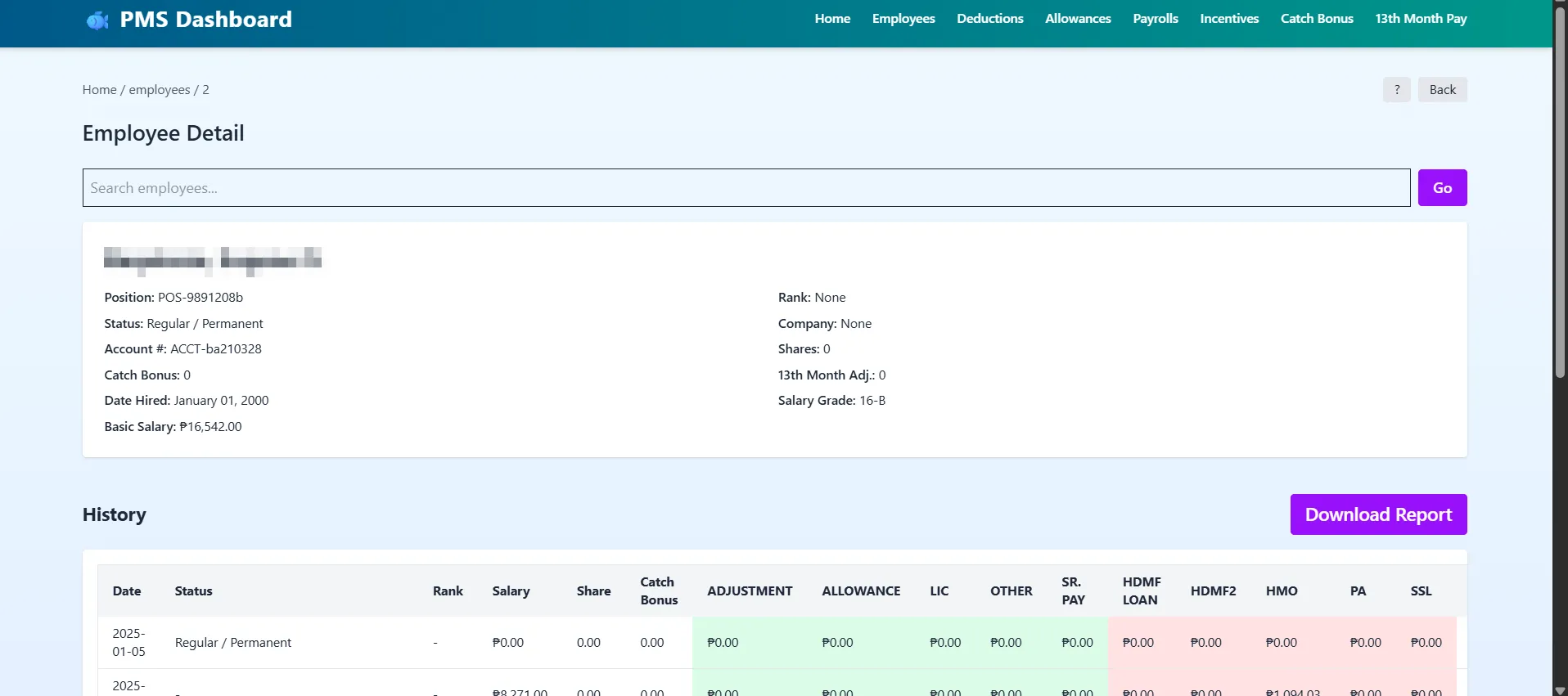Open the 13th Month Pay nav item
1568x696 pixels.
point(1421,18)
